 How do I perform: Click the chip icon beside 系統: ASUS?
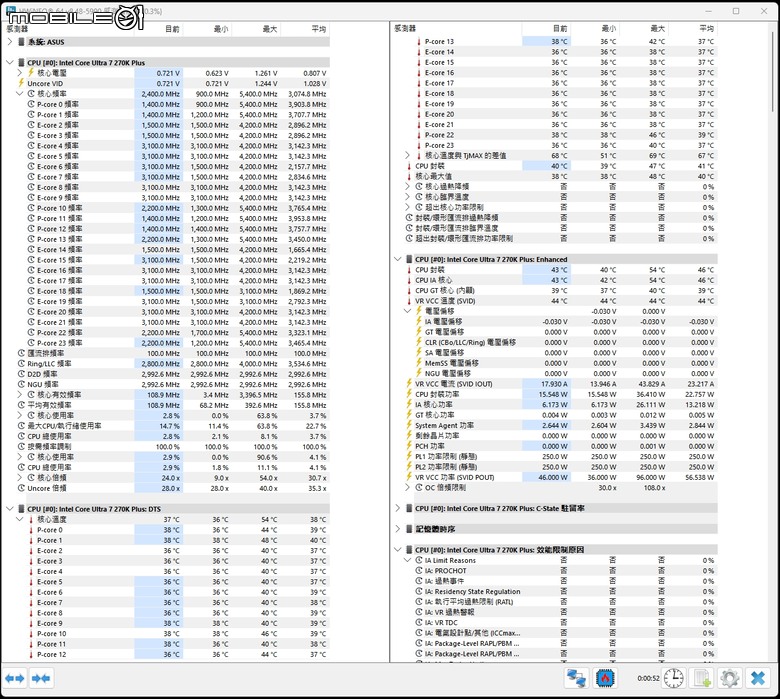pos(21,42)
